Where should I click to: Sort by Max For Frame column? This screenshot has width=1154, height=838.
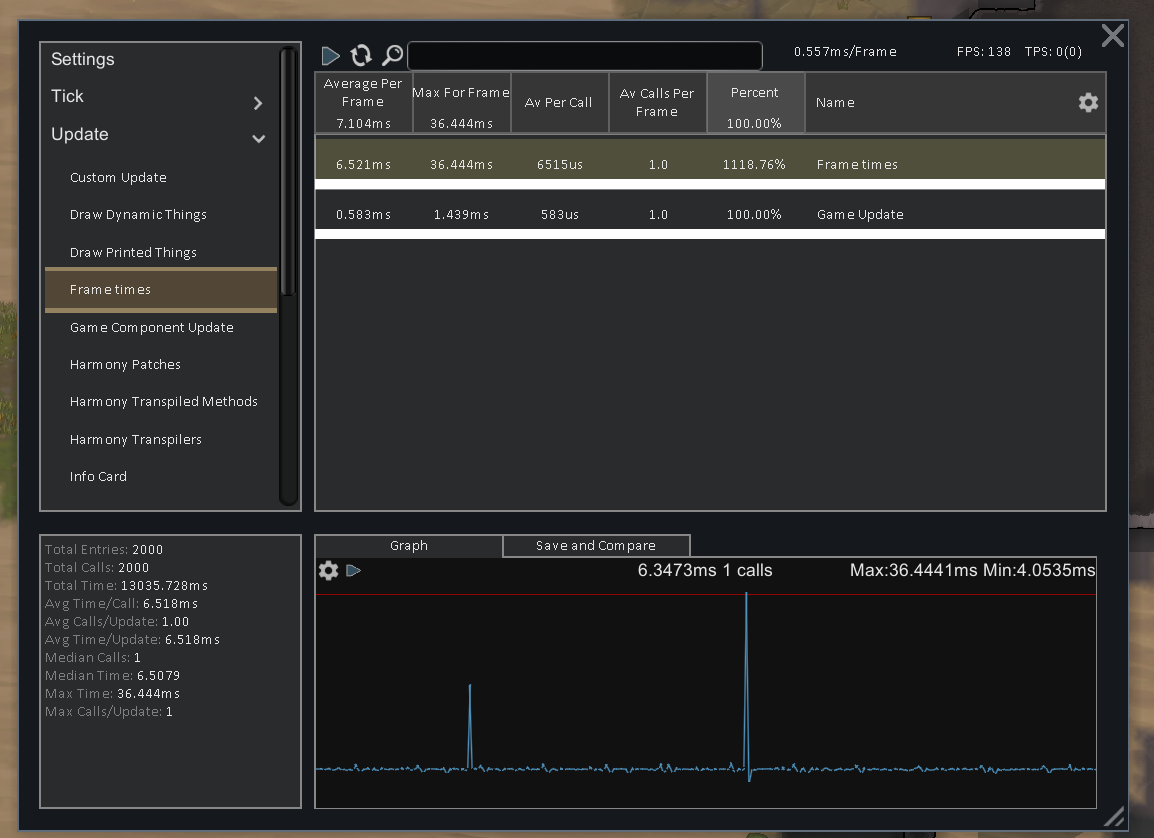coord(461,102)
